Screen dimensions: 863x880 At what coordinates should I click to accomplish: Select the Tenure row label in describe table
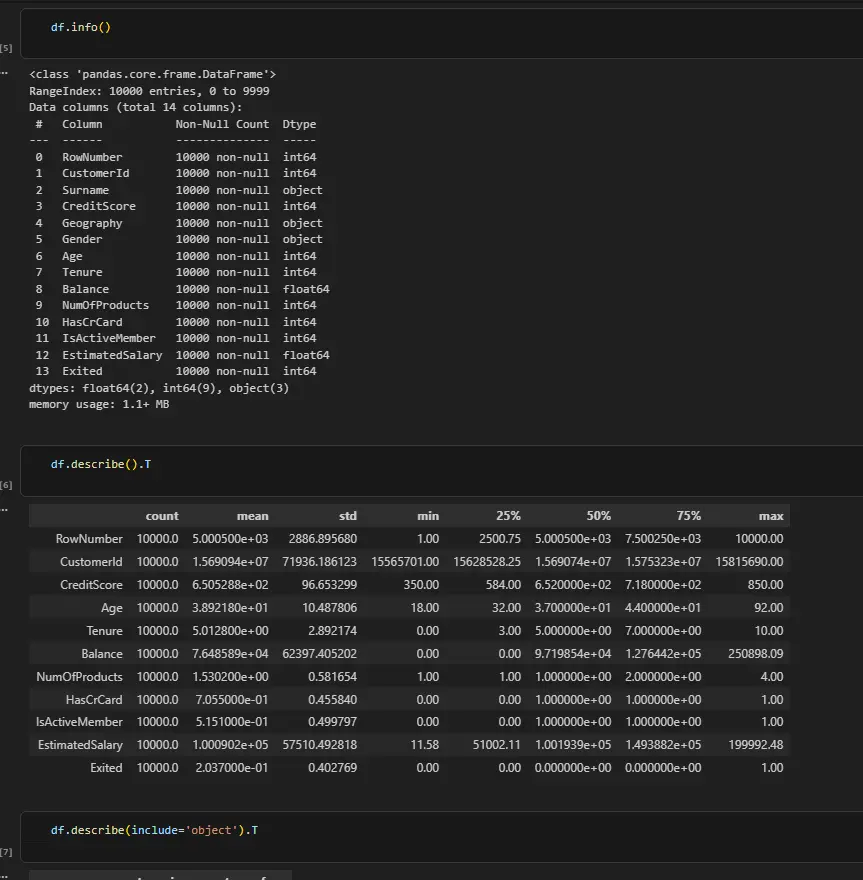coord(104,631)
